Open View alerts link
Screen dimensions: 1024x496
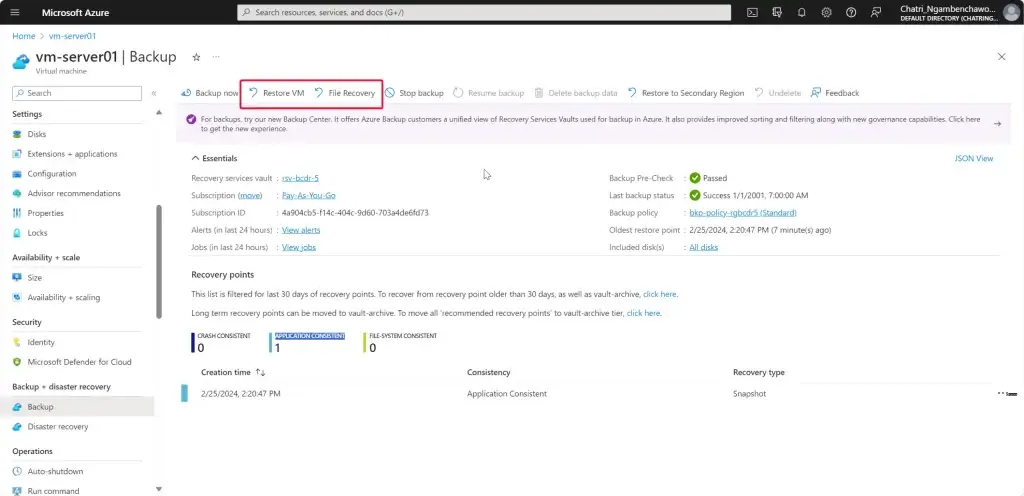click(x=301, y=230)
